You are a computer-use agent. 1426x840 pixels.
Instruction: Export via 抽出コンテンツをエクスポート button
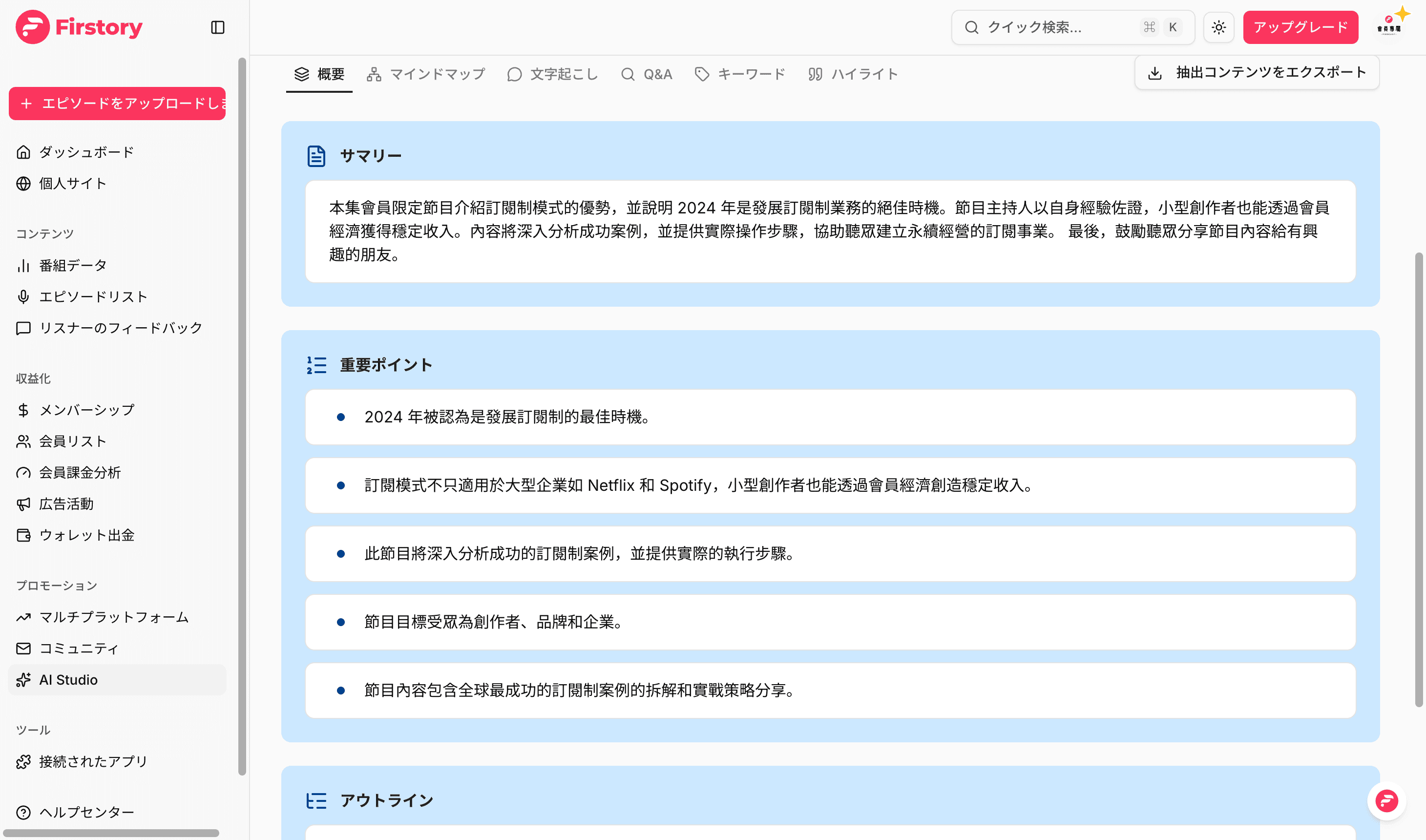coord(1257,72)
